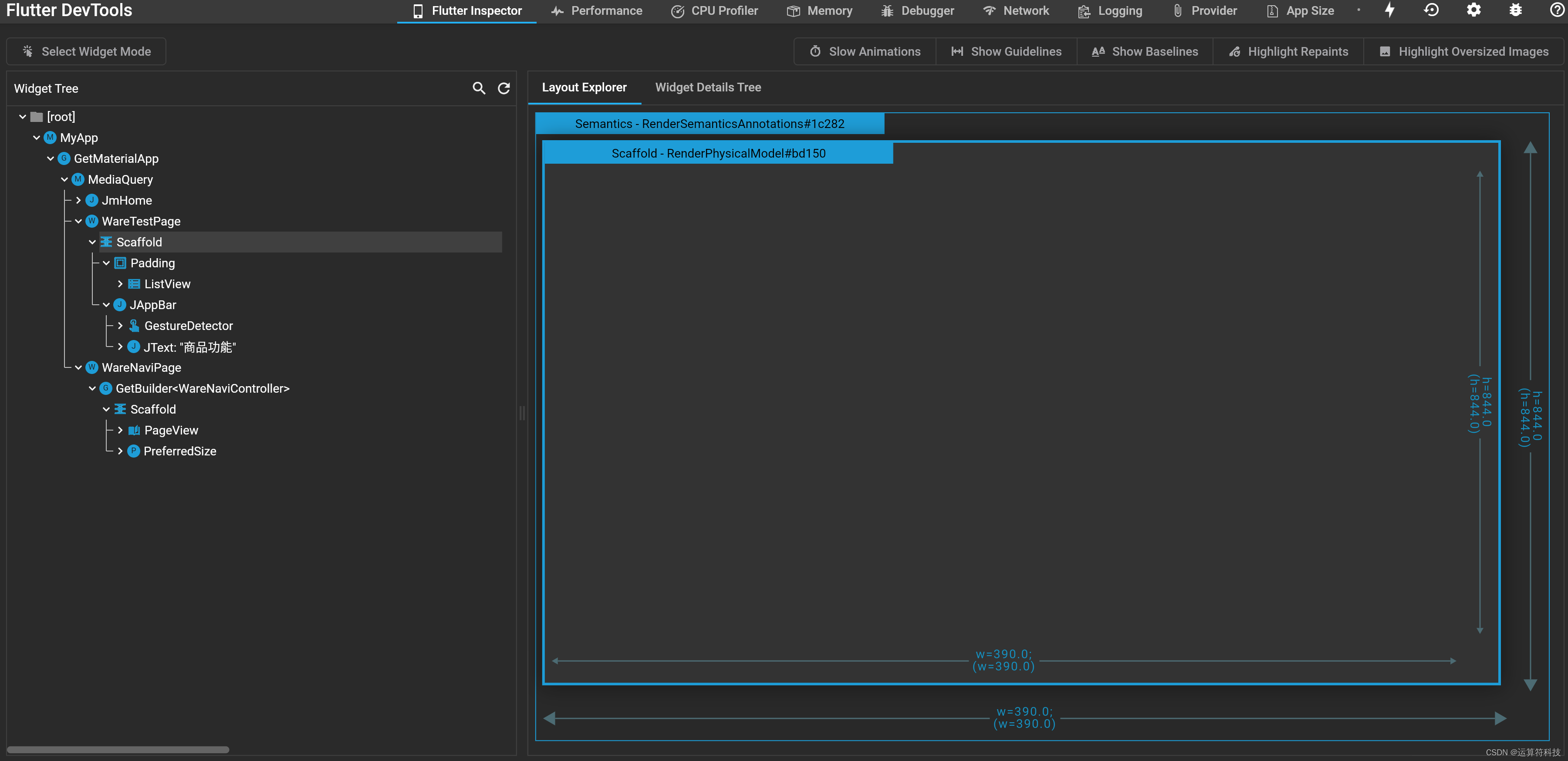
Task: Toggle Select Widget Mode
Action: click(86, 52)
